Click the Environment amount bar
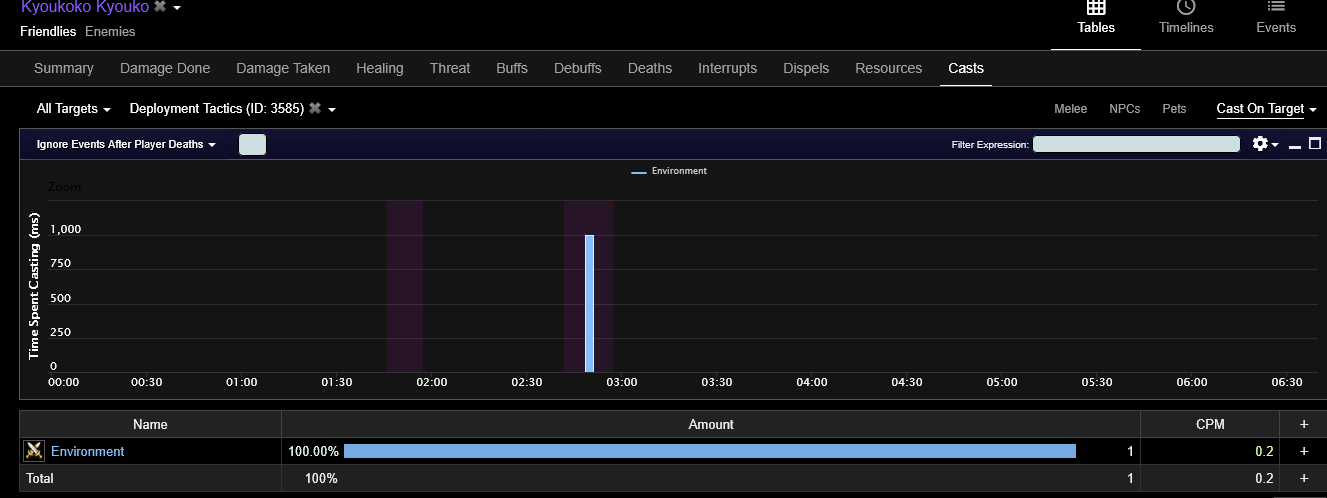 coord(710,451)
